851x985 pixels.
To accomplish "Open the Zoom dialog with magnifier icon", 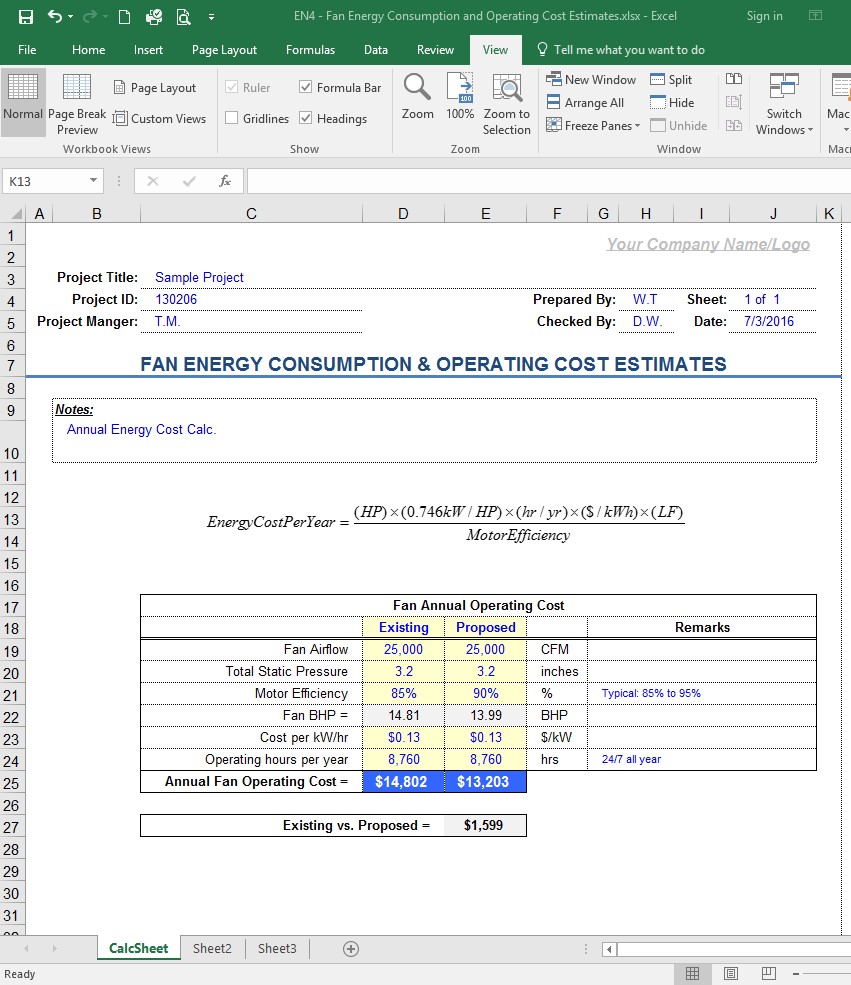I will tap(417, 96).
